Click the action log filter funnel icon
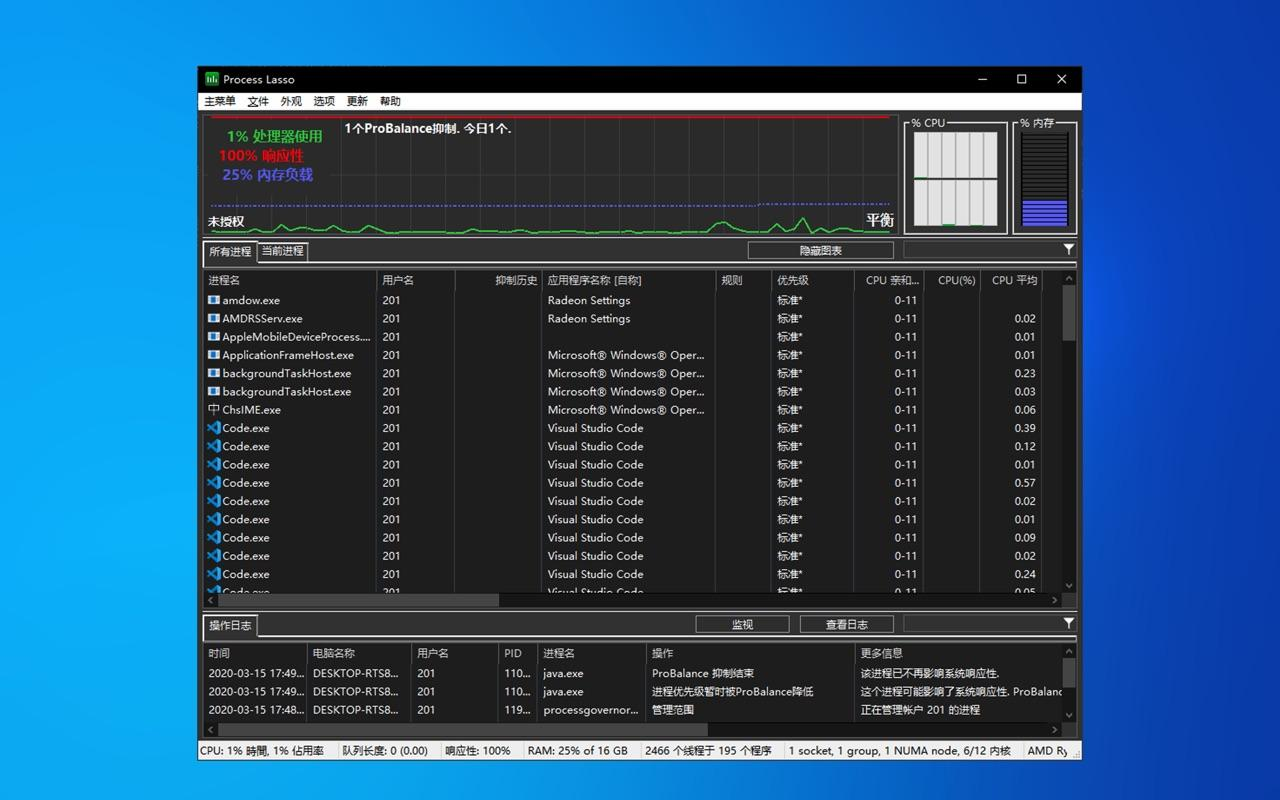 [1068, 623]
